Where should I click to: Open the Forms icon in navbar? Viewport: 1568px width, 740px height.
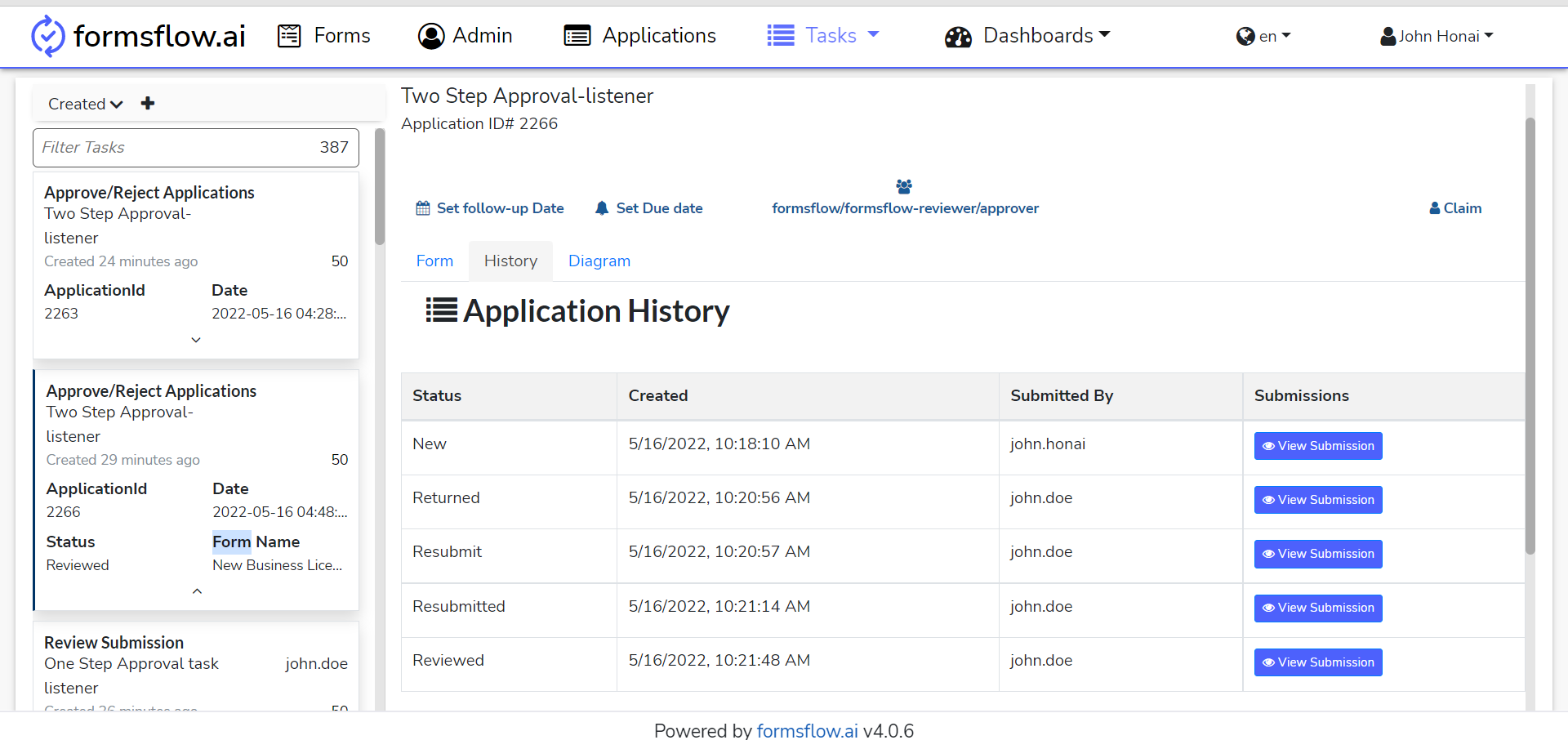click(x=289, y=36)
